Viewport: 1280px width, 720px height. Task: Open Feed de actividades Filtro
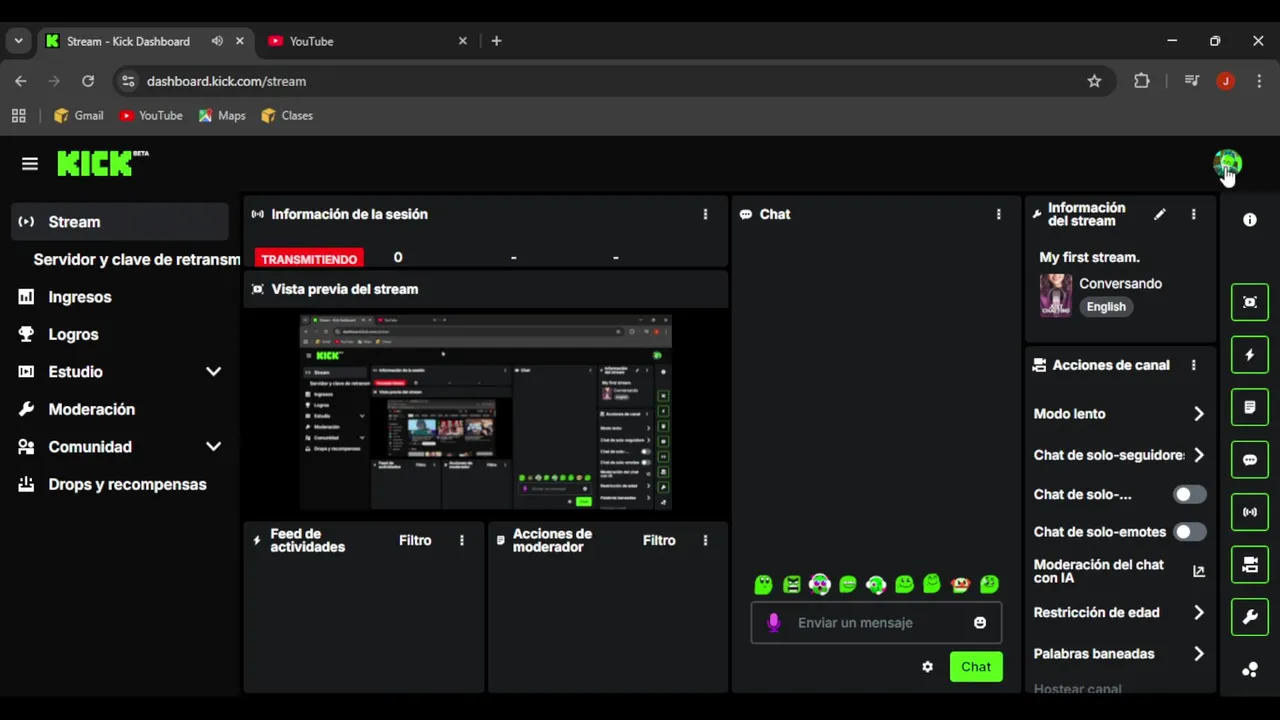[x=415, y=540]
